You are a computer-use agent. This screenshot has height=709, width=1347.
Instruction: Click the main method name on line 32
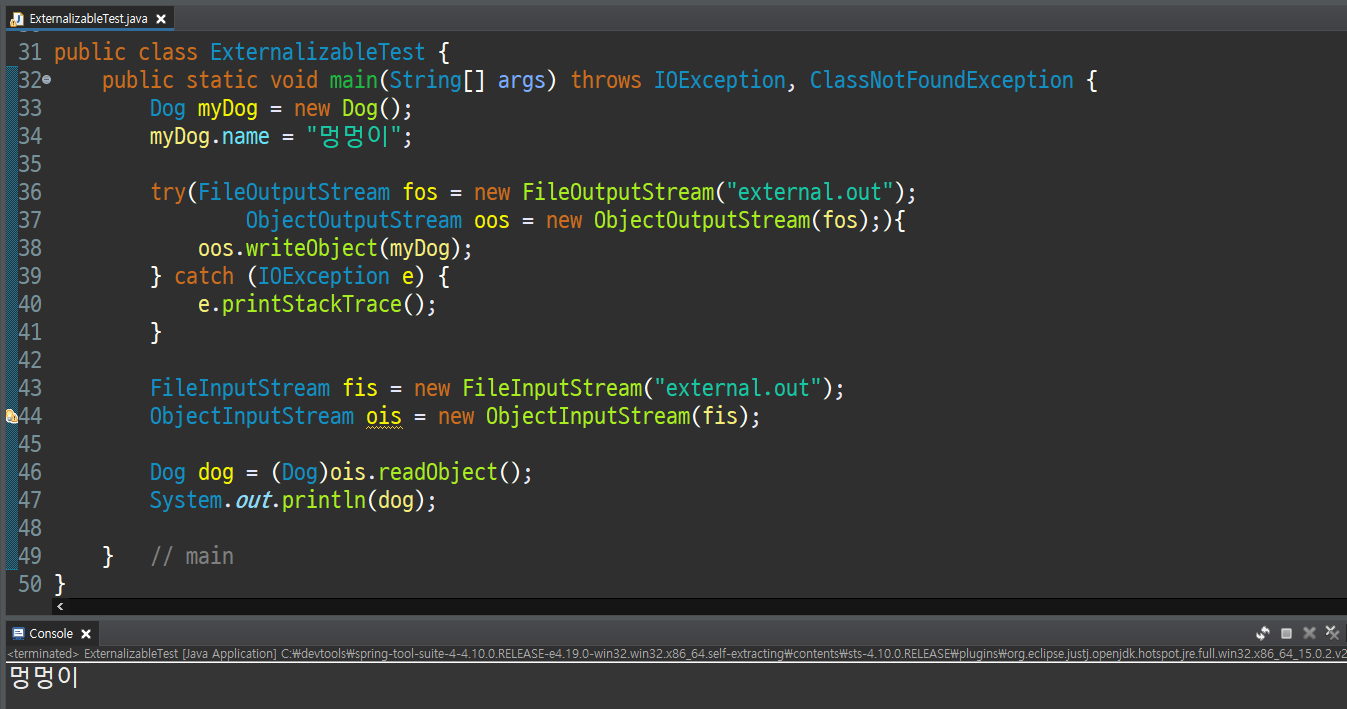(x=353, y=80)
